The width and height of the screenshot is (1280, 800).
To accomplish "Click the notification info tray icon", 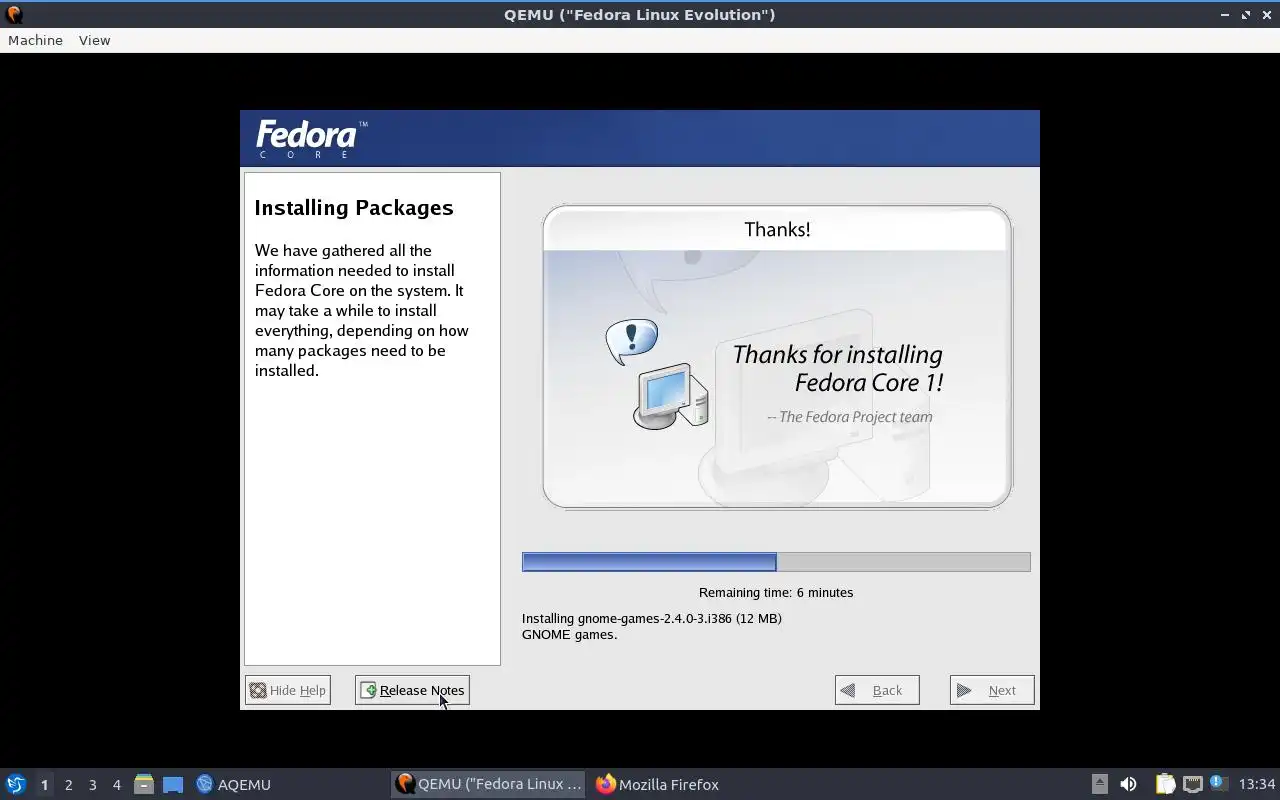I will click(1217, 783).
